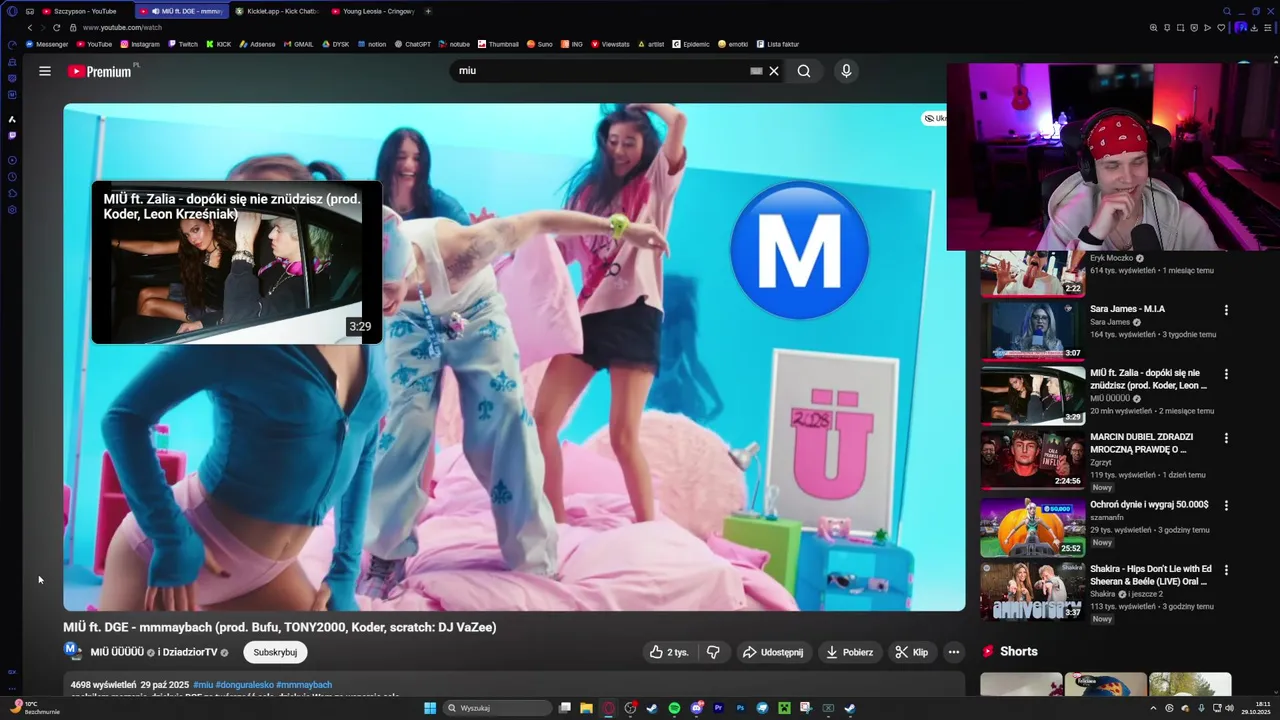Switch to Kicklet.app tab
The height and width of the screenshot is (720, 1280).
pyautogui.click(x=277, y=11)
